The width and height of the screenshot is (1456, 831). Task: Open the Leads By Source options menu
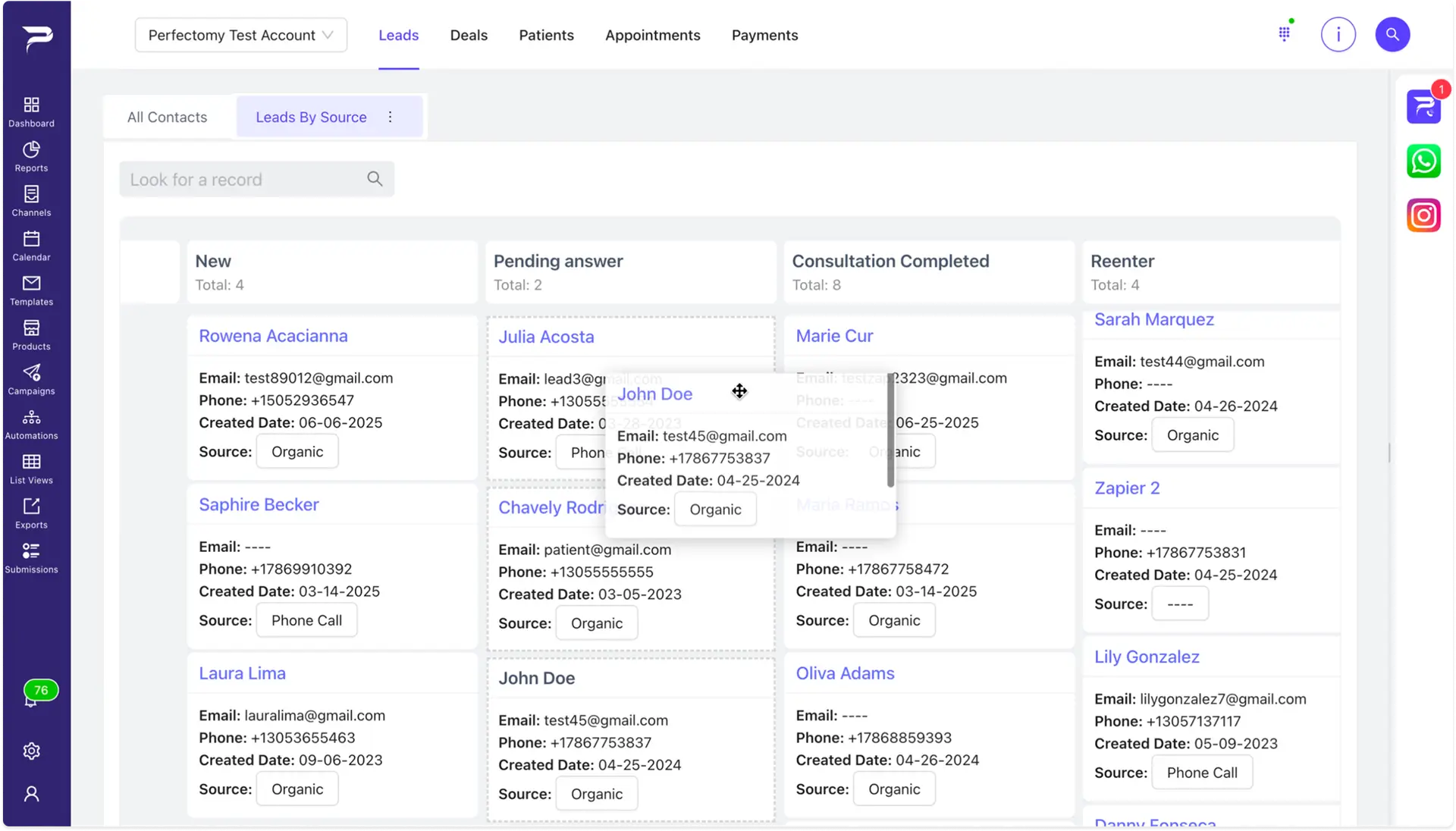pyautogui.click(x=390, y=117)
